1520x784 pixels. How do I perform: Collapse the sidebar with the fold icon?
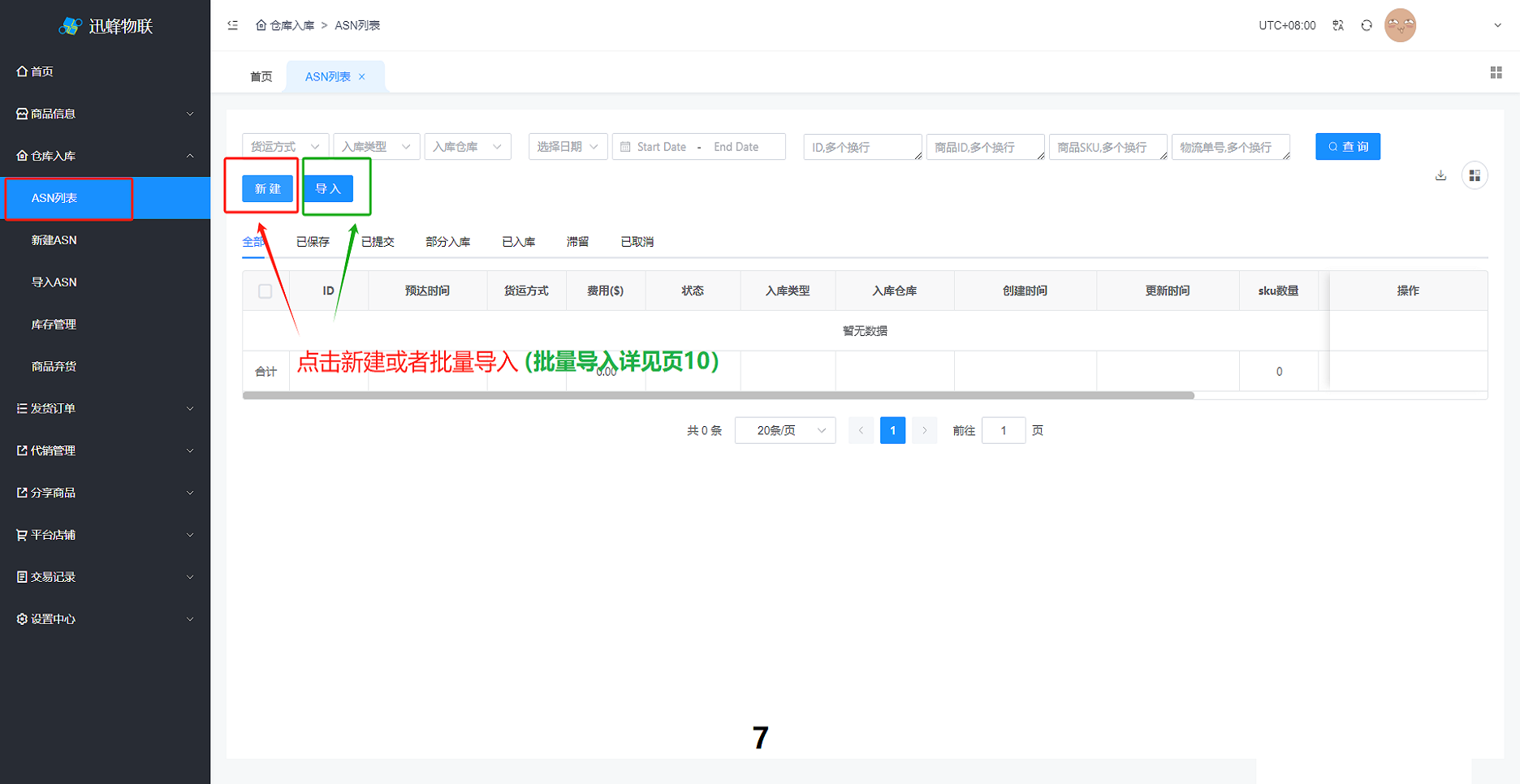click(x=233, y=25)
